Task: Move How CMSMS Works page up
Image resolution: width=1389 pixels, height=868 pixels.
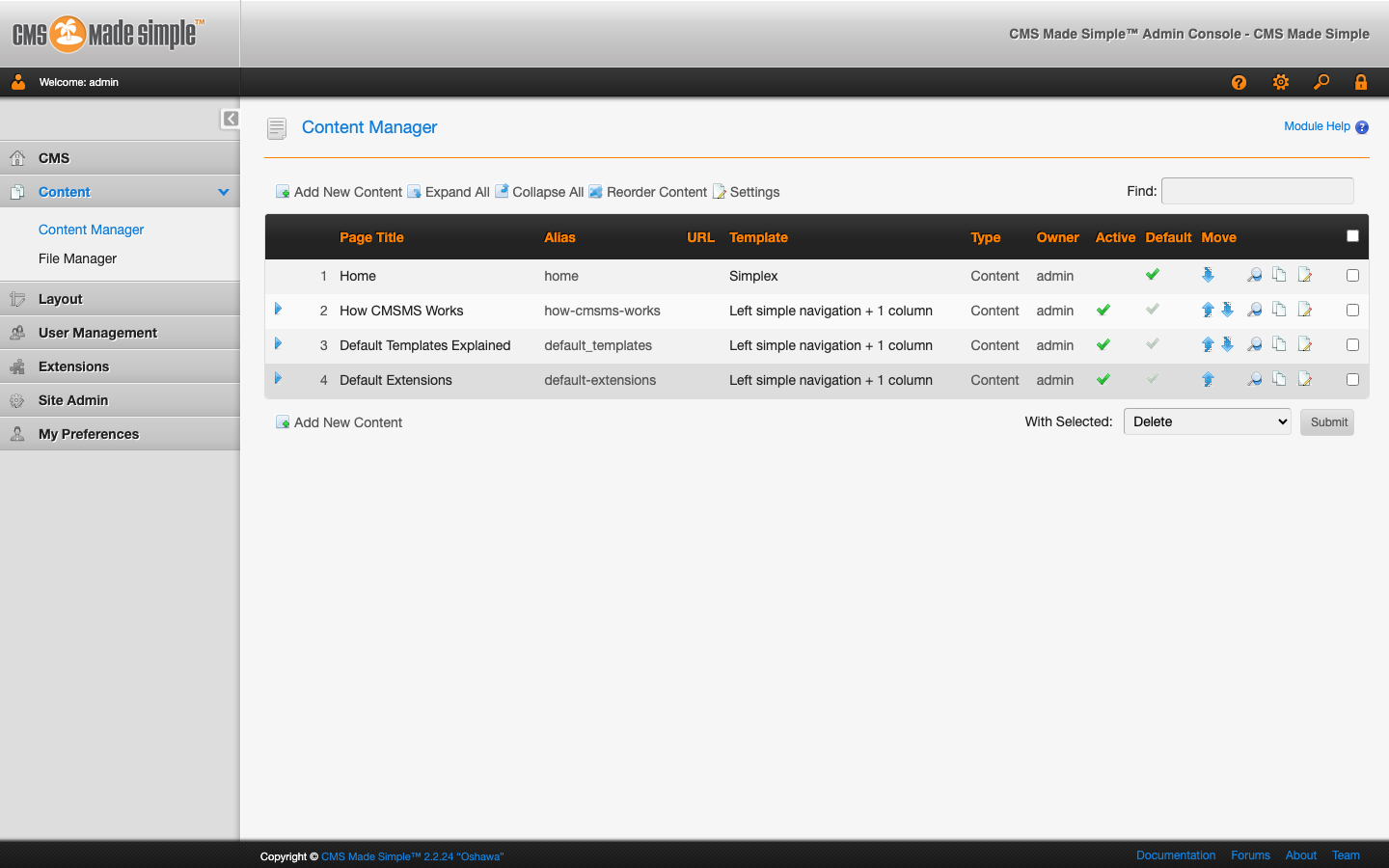Action: [x=1208, y=311]
